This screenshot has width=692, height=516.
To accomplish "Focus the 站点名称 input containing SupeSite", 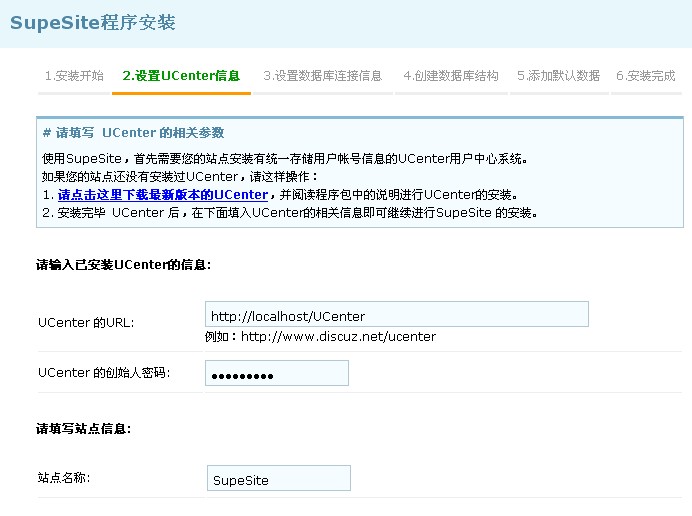I will [x=278, y=478].
